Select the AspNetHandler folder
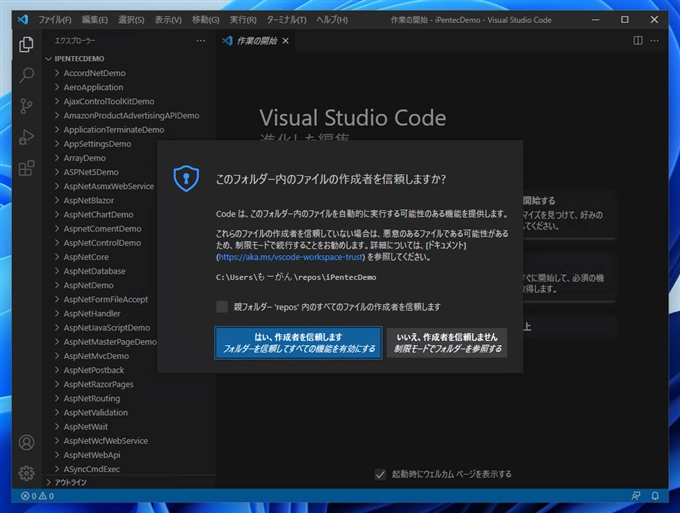Screen dimensions: 680x513 pos(92,314)
